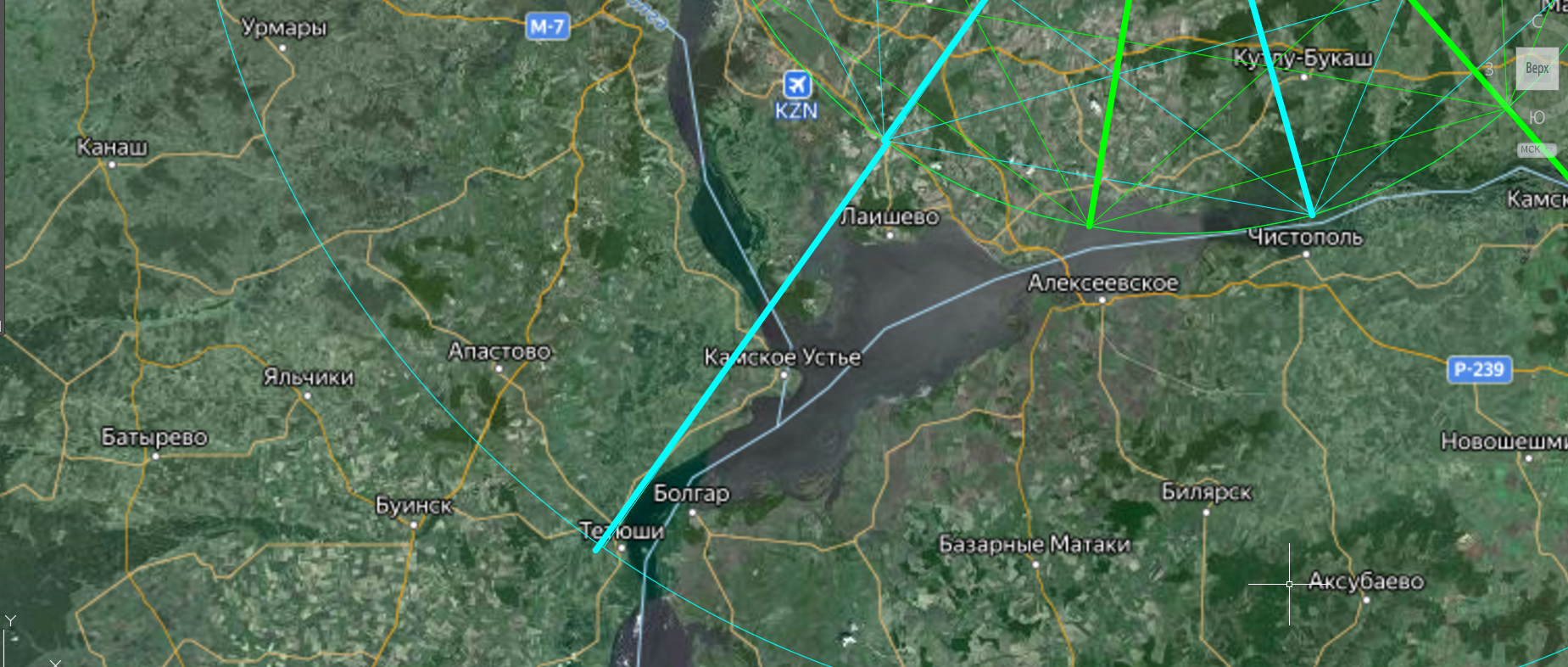This screenshot has width=1568, height=667.
Task: Click the З compass letter on ViewCube
Action: [1488, 70]
